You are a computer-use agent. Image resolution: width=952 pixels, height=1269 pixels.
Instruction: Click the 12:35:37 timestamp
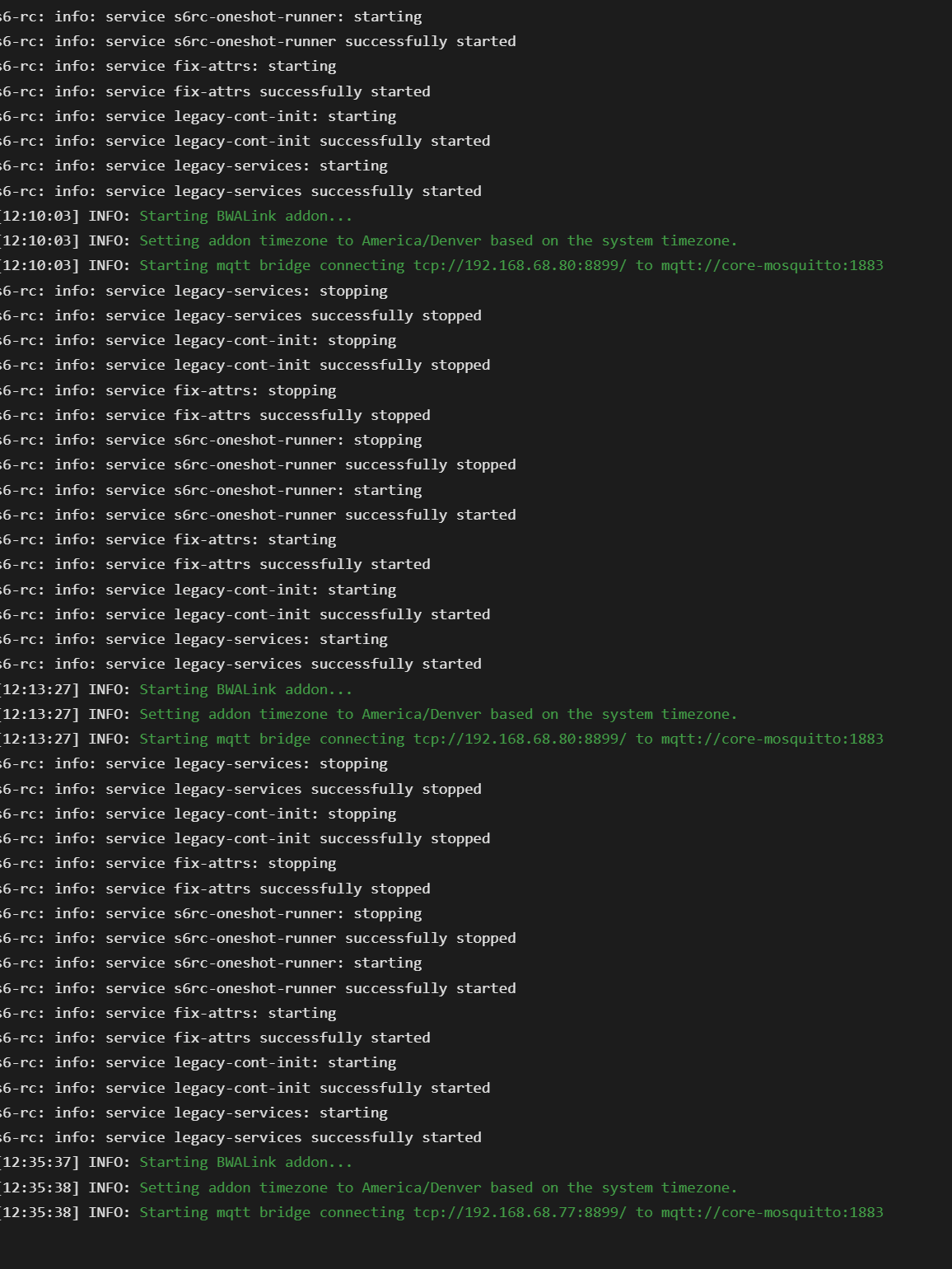tap(40, 1162)
